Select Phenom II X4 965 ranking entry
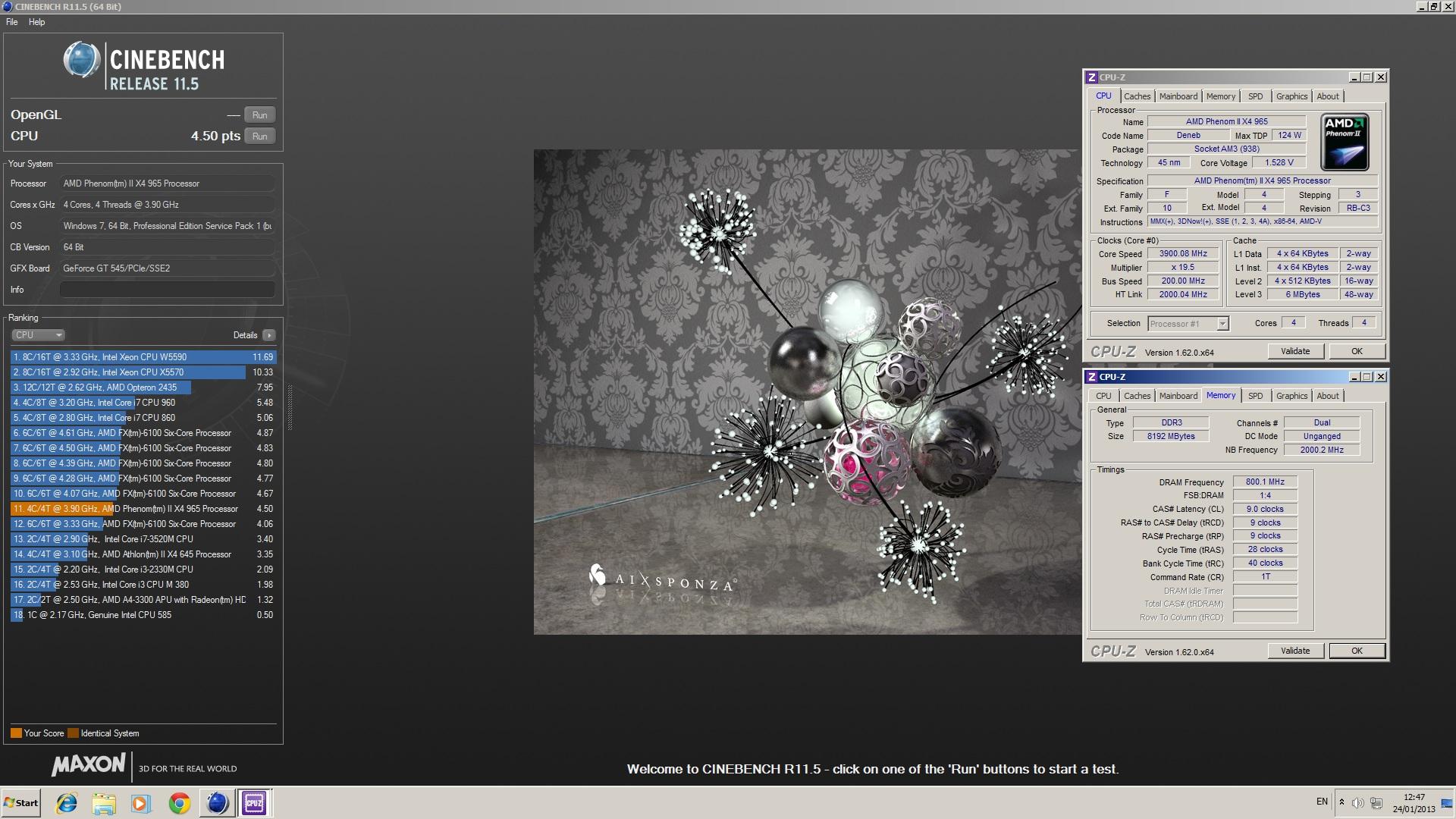This screenshot has height=819, width=1456. (143, 509)
